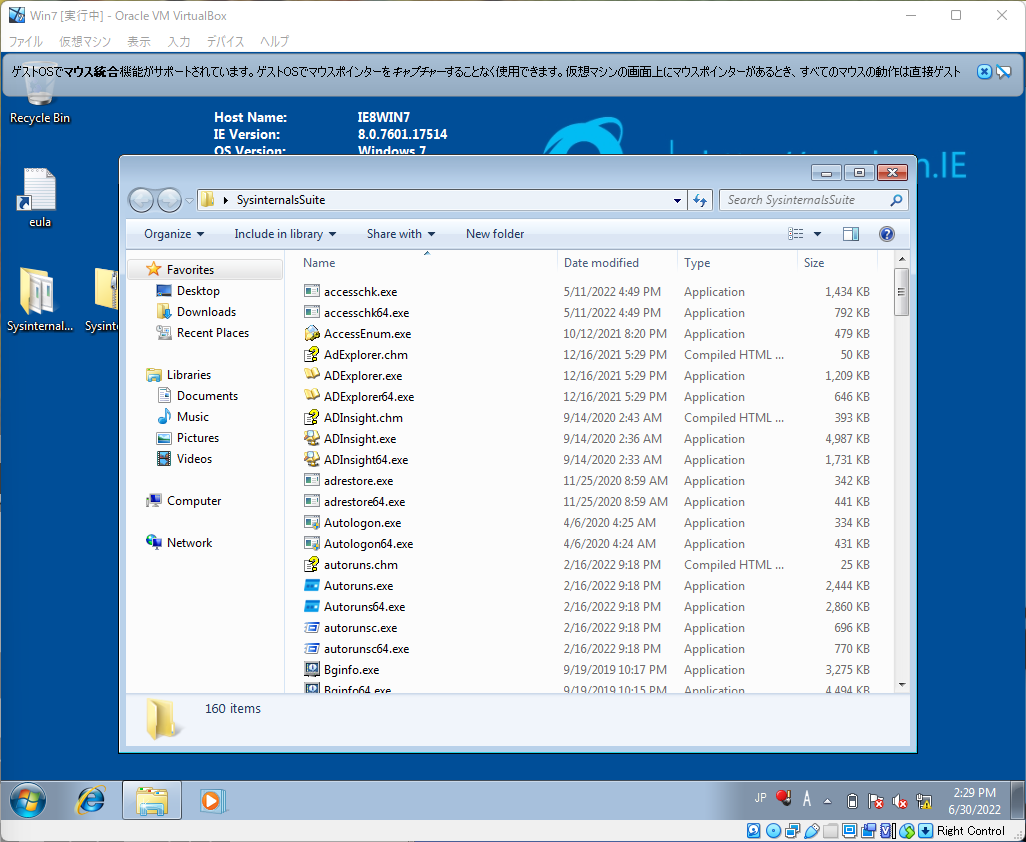Open the Explorer help icon

[x=887, y=234]
